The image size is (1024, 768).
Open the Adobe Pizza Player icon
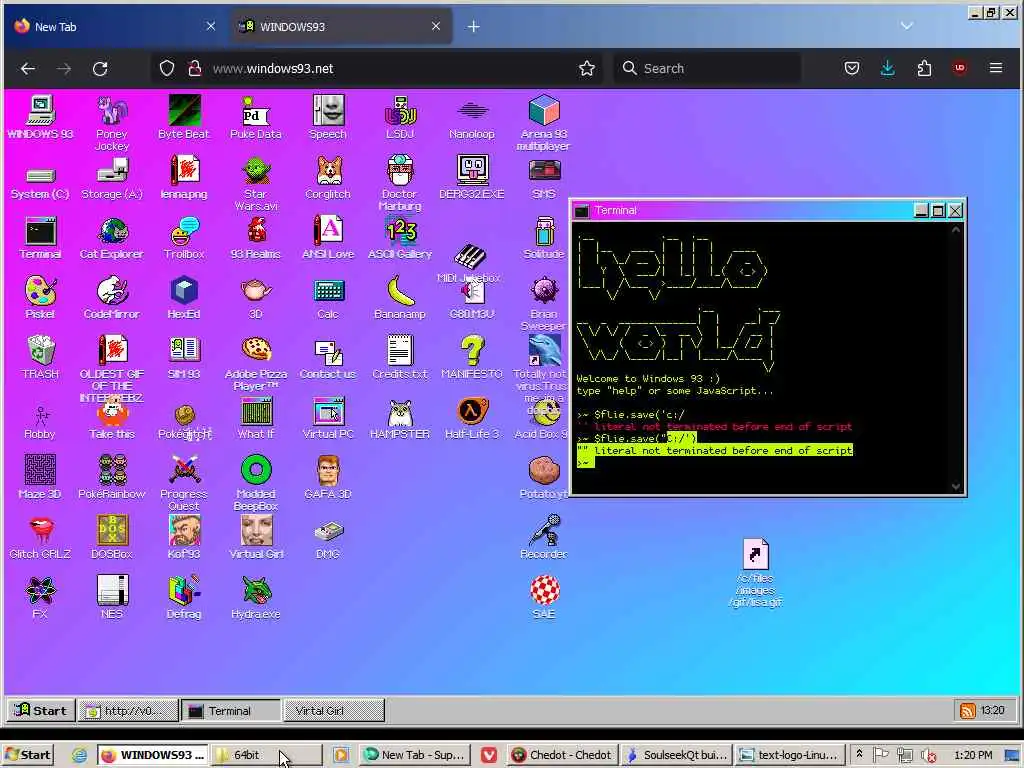[x=255, y=363]
